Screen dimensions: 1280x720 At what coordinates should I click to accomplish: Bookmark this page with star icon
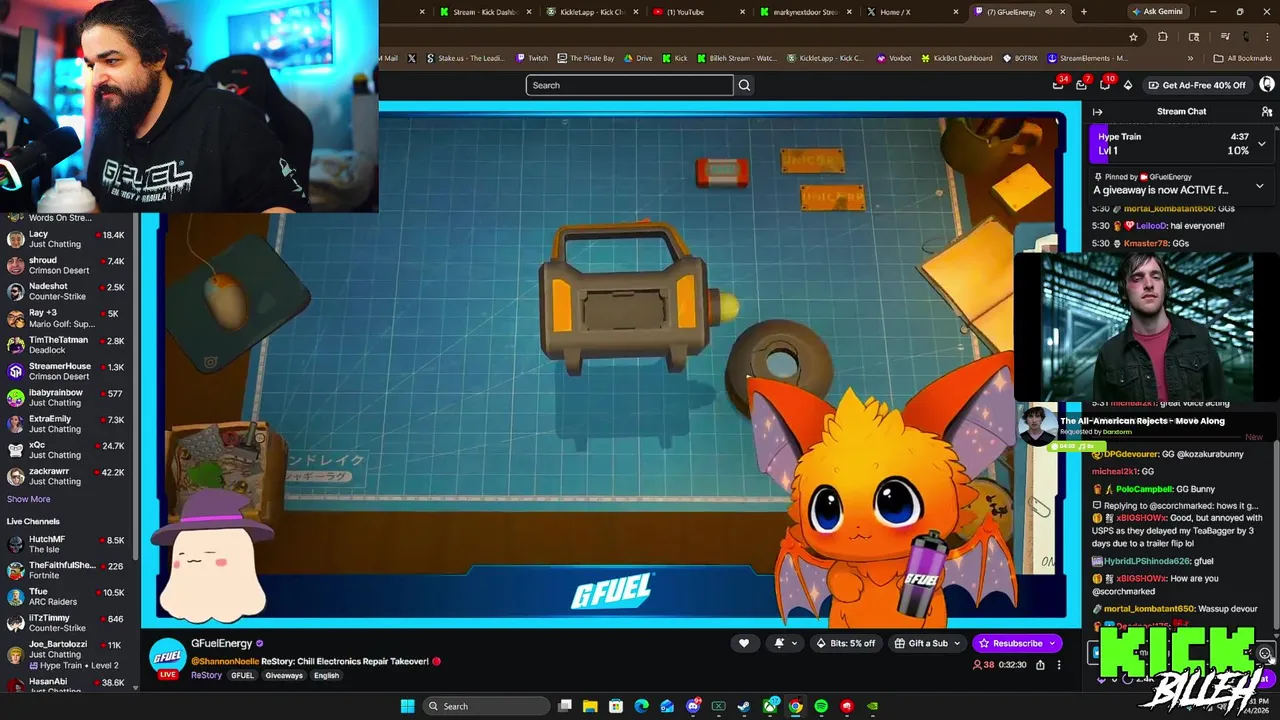pos(1133,37)
